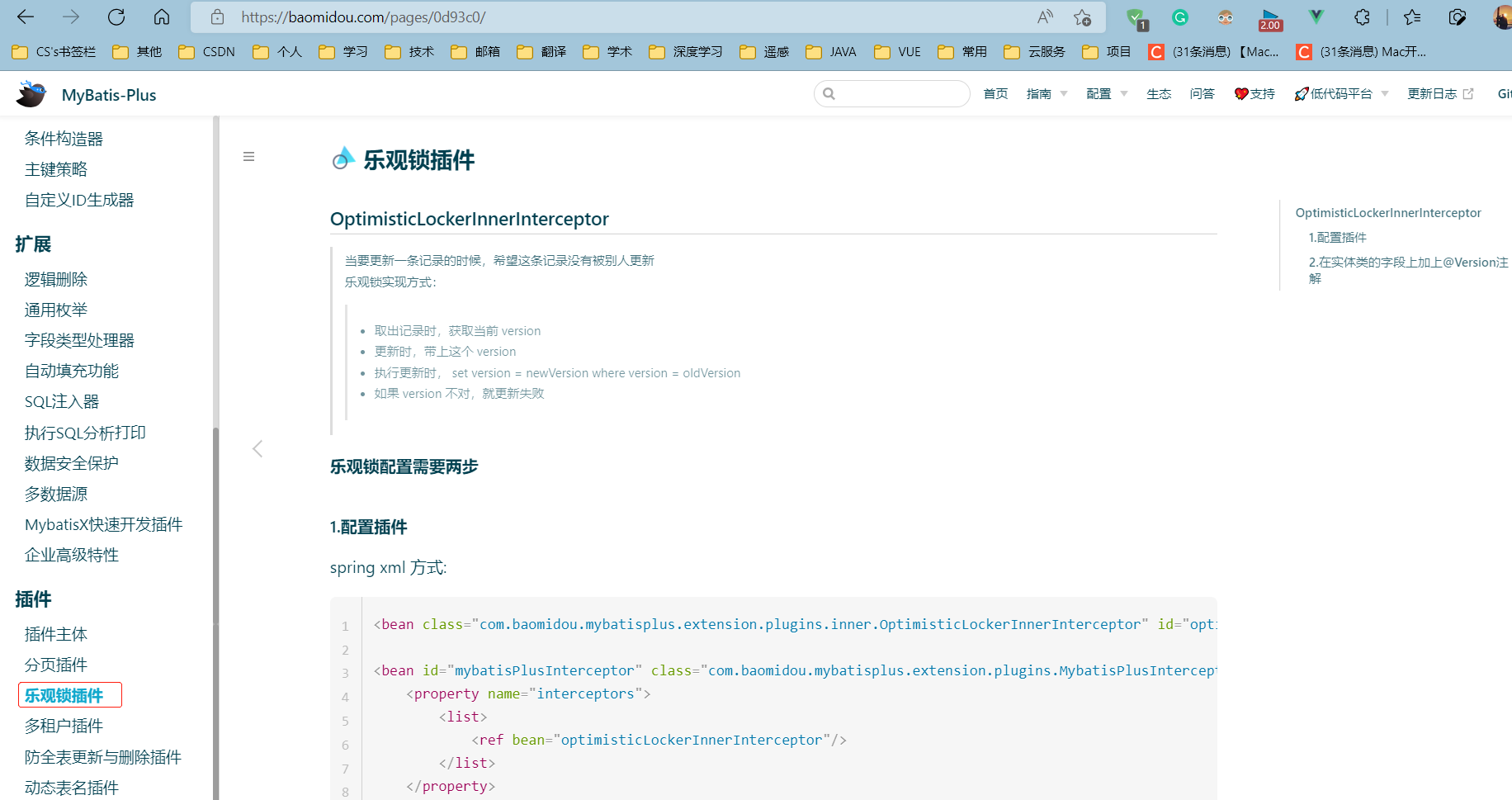Screen dimensions: 1512x800
Task: Open 执行SQL分析打印 in the sidebar
Action: [x=85, y=433]
